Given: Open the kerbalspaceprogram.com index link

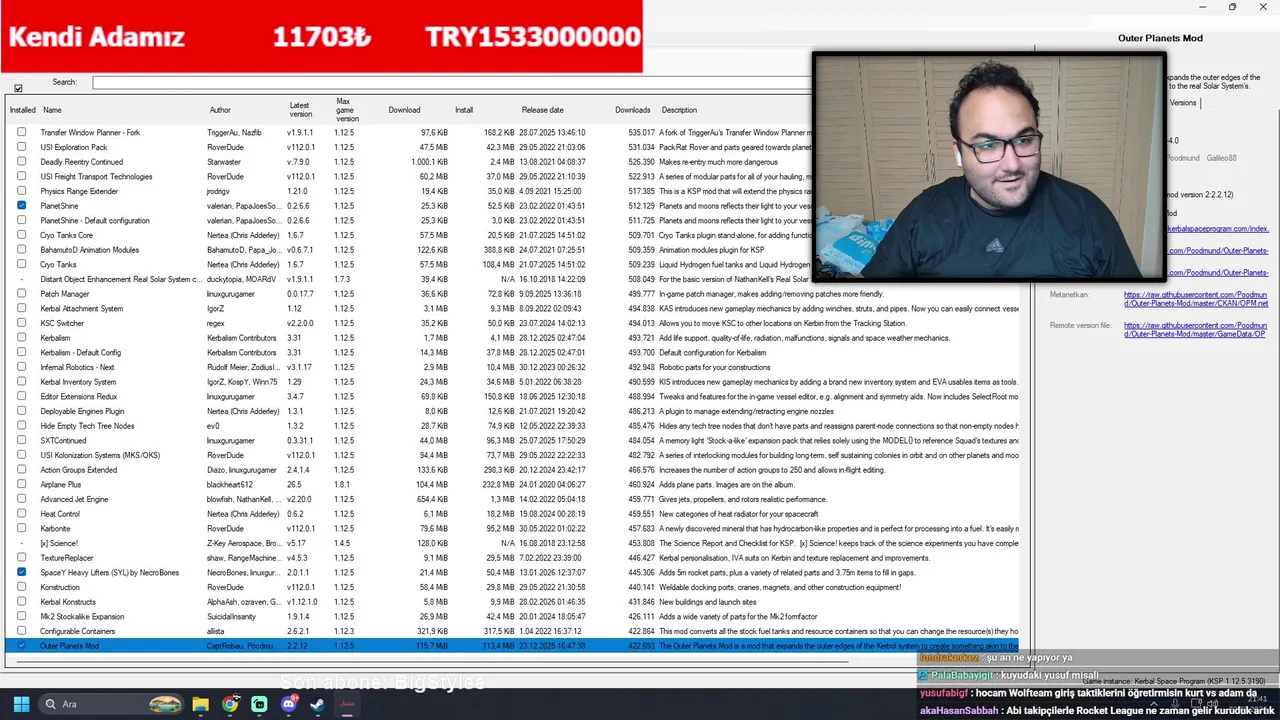Looking at the screenshot, I should tap(1216, 229).
